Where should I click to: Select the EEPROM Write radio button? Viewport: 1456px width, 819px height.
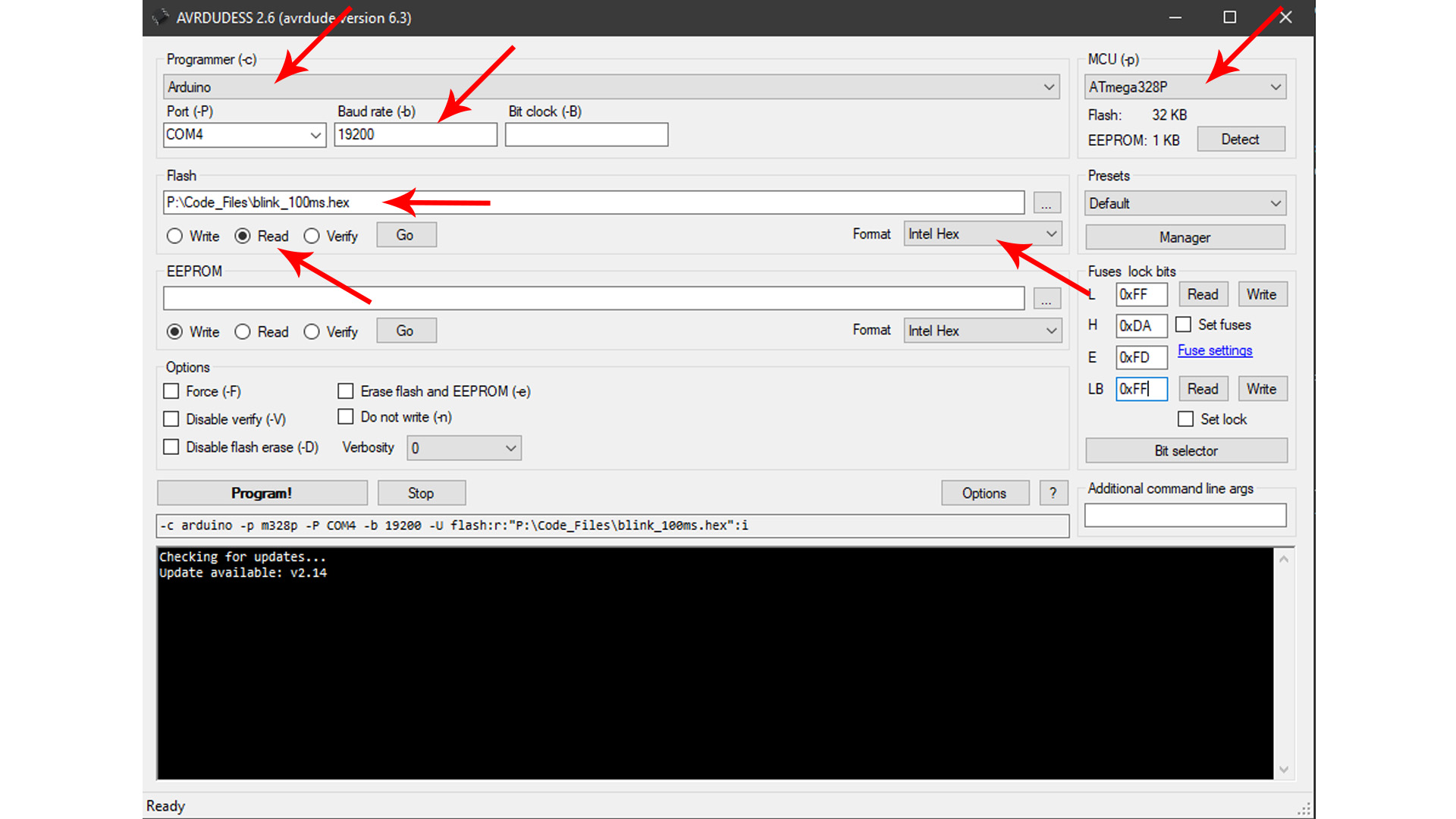pos(175,331)
